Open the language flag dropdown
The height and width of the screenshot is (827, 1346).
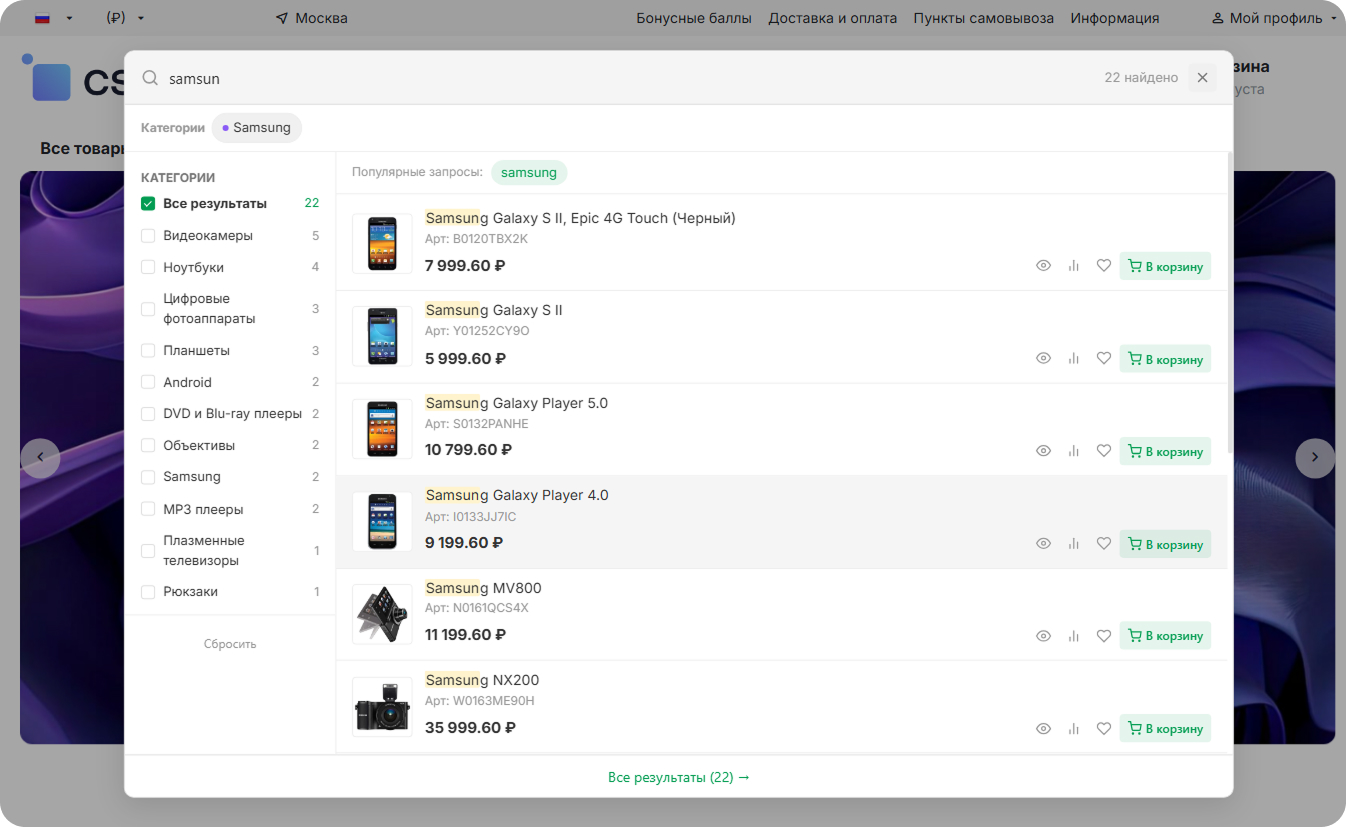tap(53, 18)
